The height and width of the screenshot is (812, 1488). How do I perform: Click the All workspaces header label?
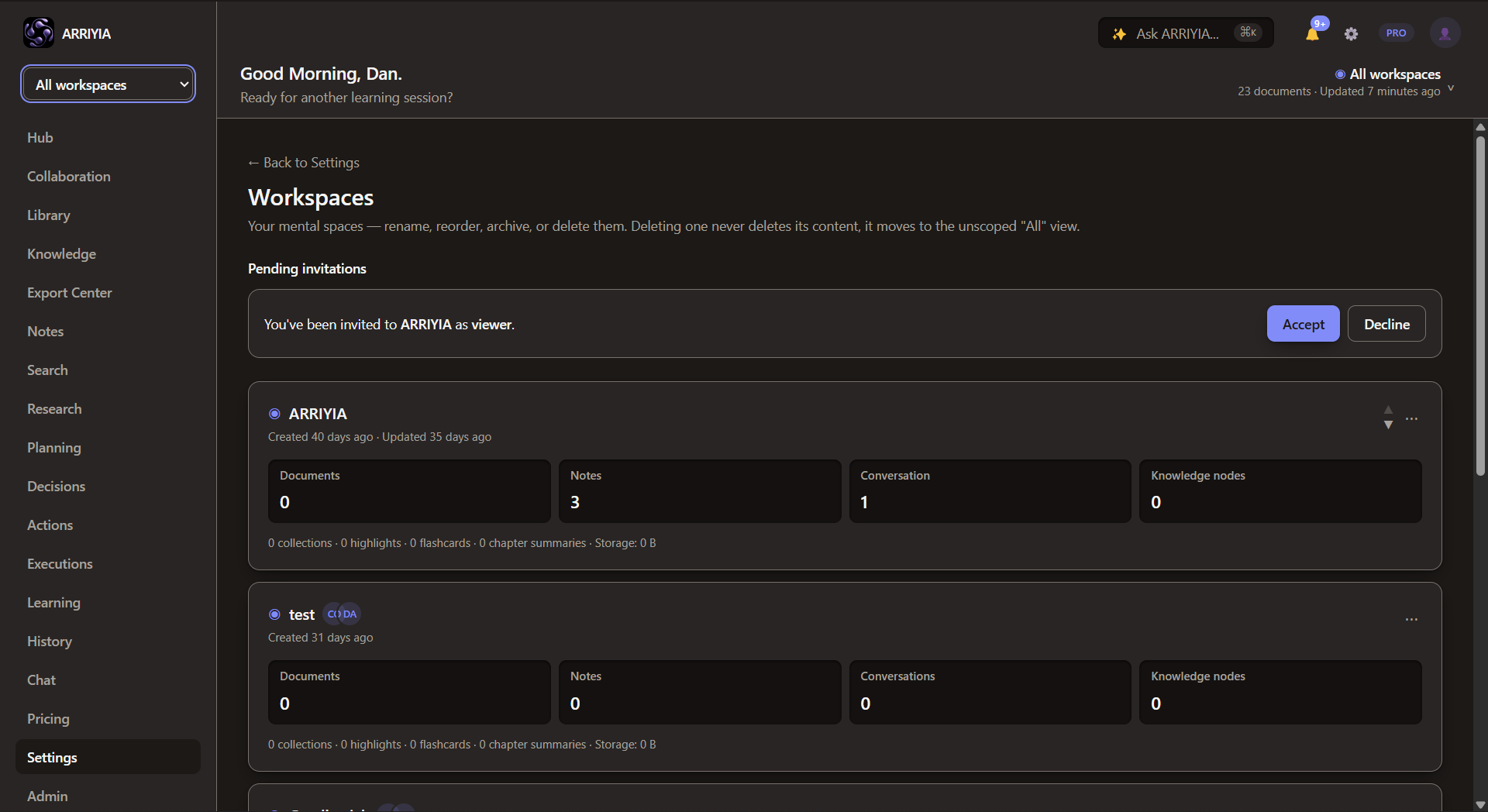coord(1395,74)
